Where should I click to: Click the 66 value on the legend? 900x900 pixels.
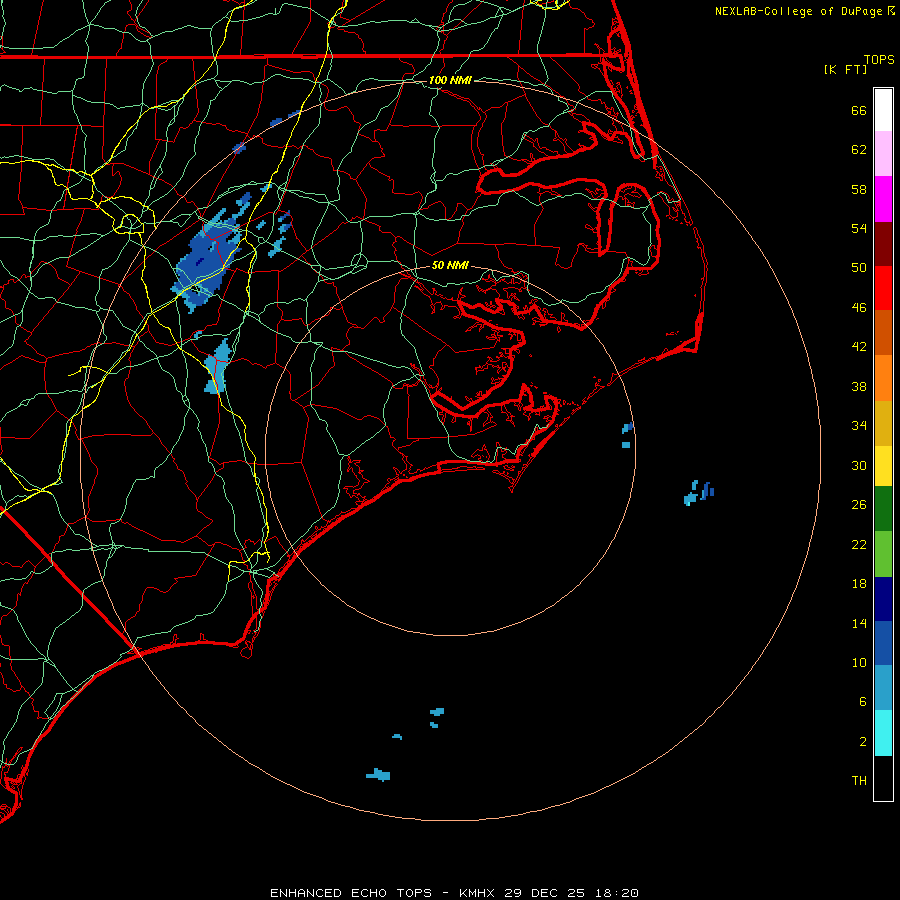859,110
